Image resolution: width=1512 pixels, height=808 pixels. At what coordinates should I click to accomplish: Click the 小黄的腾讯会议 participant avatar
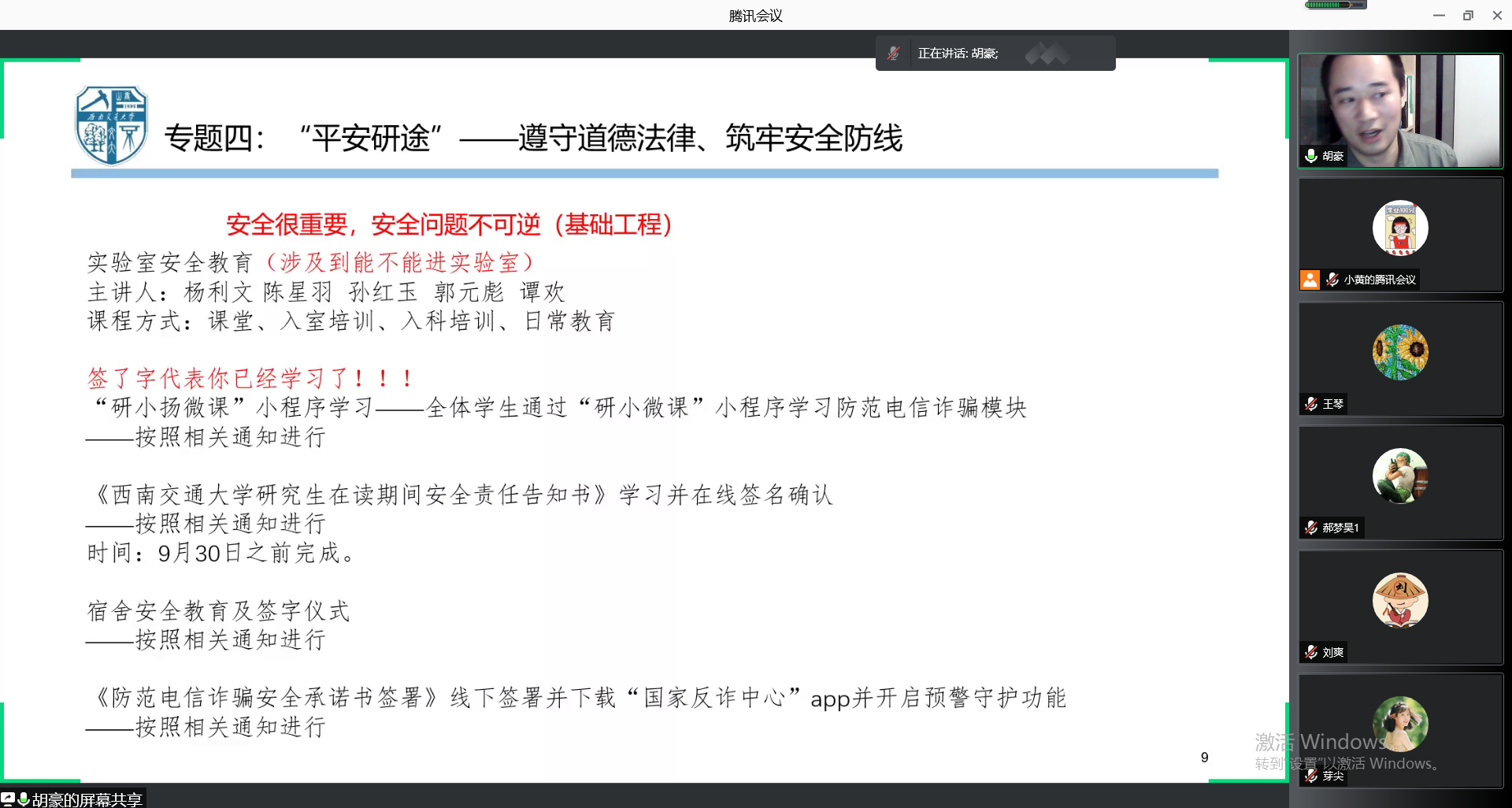[1400, 228]
